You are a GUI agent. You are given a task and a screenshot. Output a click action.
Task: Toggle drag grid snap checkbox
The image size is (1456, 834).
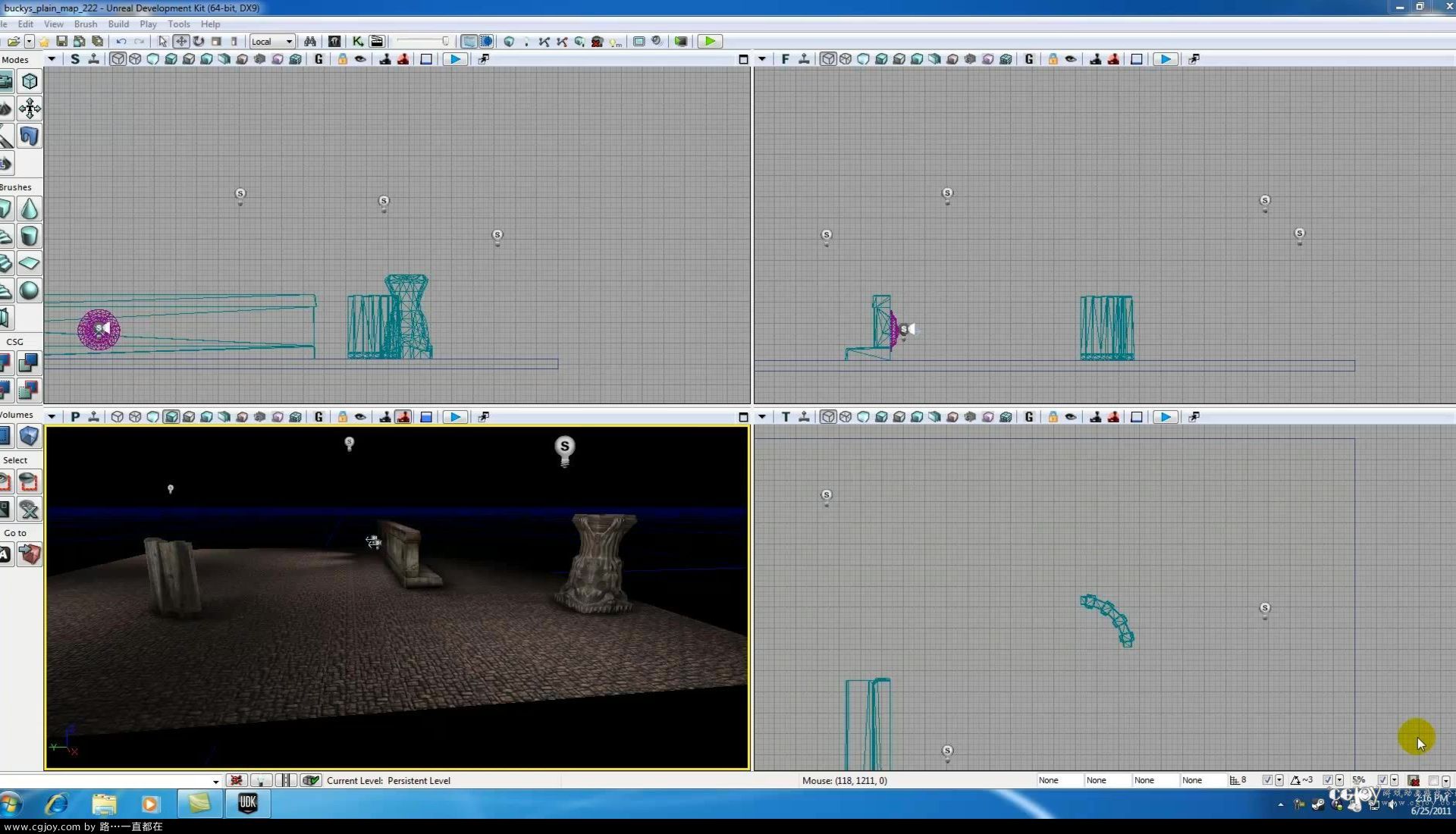[x=1267, y=780]
